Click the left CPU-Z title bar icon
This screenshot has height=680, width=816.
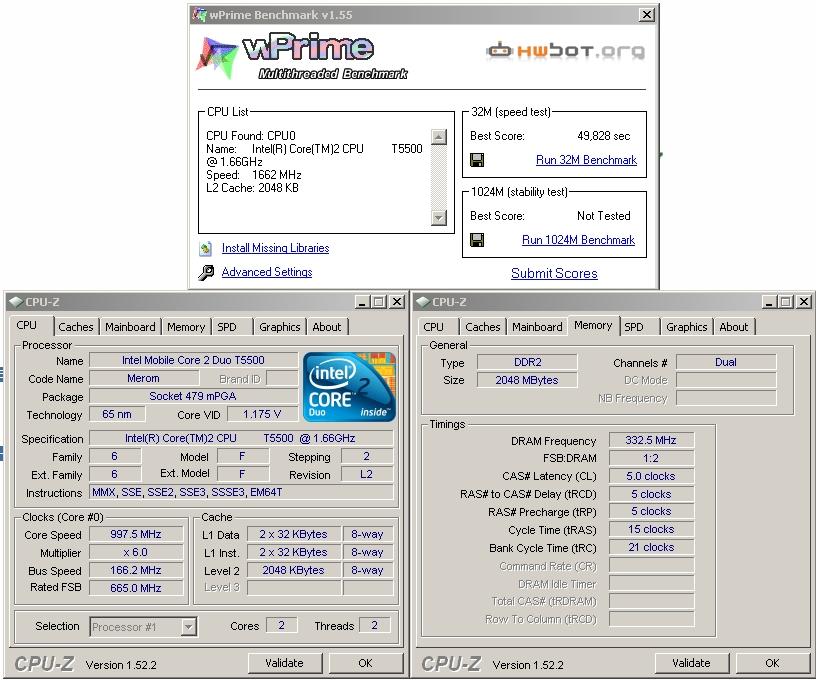tap(16, 302)
